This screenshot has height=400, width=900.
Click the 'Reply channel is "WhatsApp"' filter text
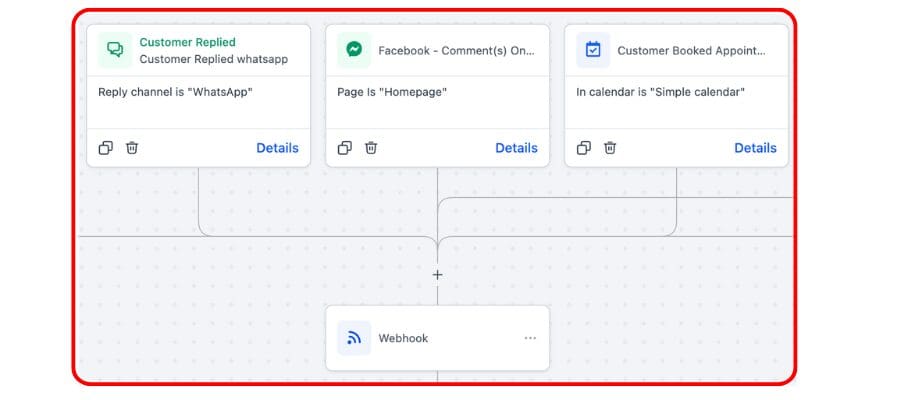pos(175,92)
